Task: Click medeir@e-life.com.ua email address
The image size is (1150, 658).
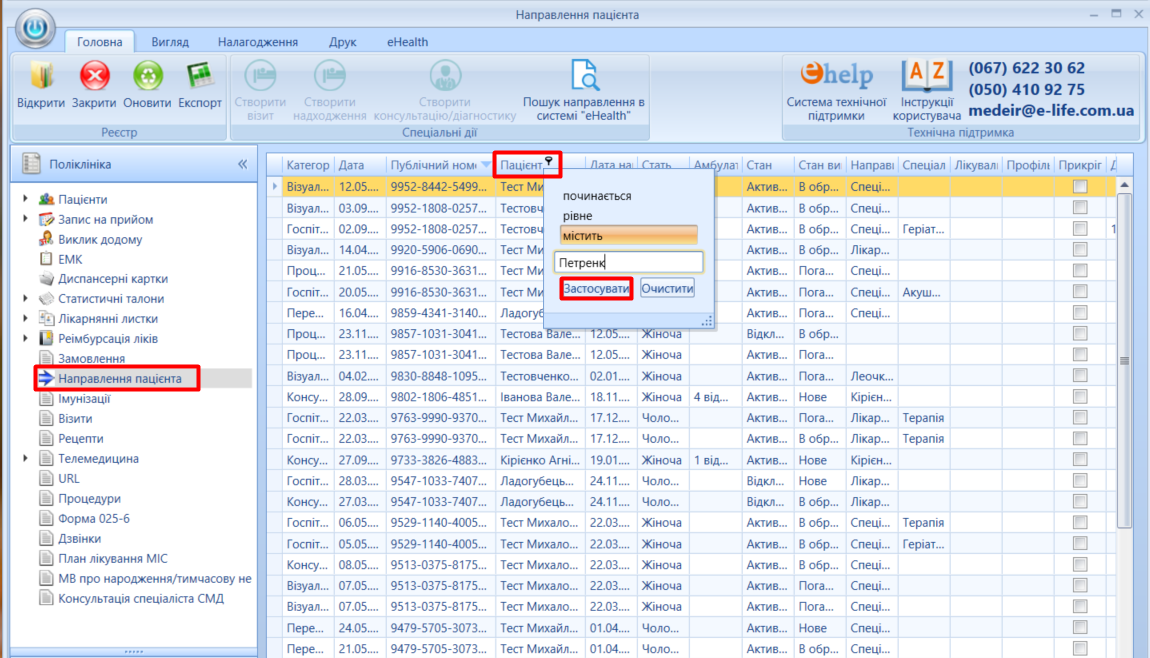Action: point(1051,111)
